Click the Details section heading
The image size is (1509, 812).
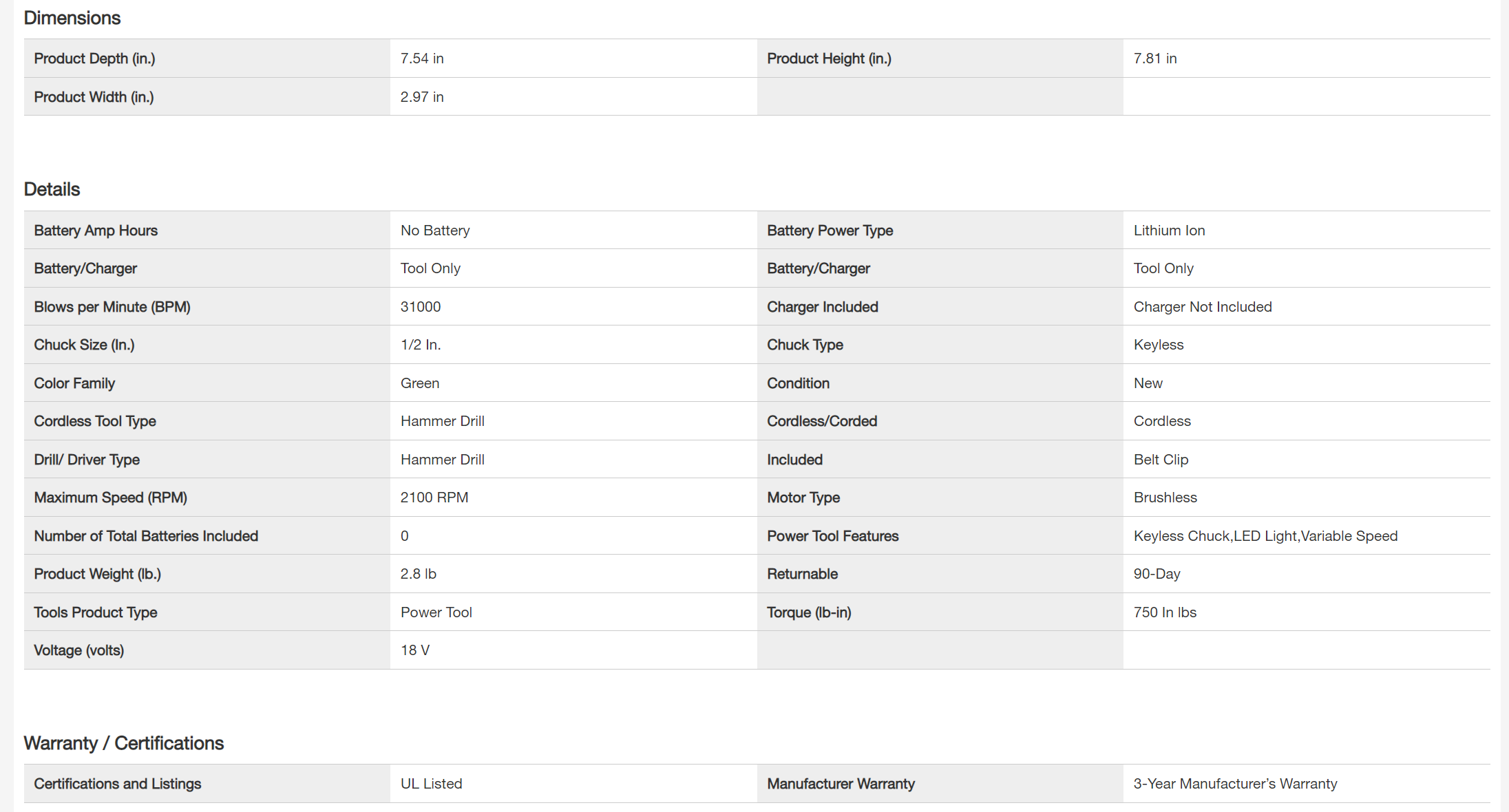click(52, 189)
